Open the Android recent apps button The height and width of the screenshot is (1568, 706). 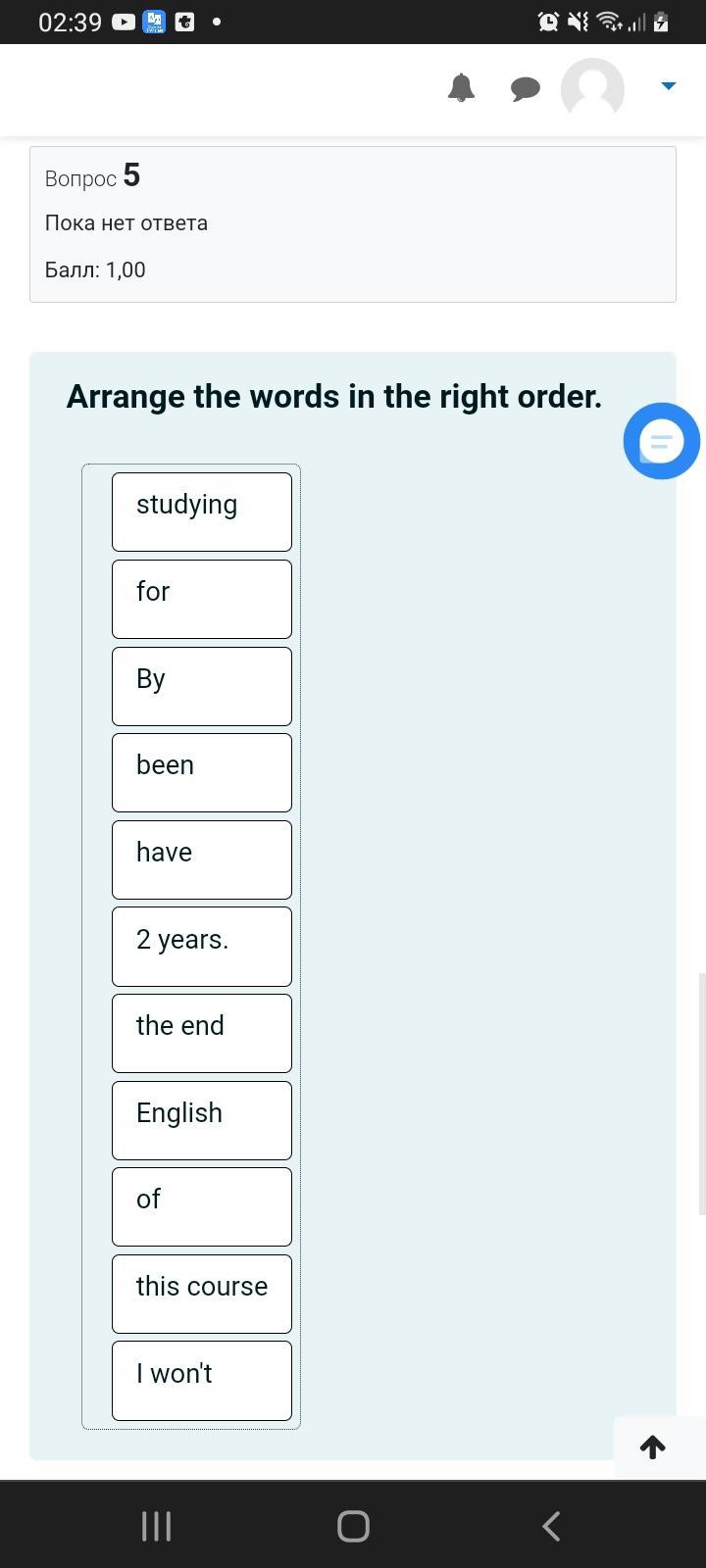coord(157,1525)
